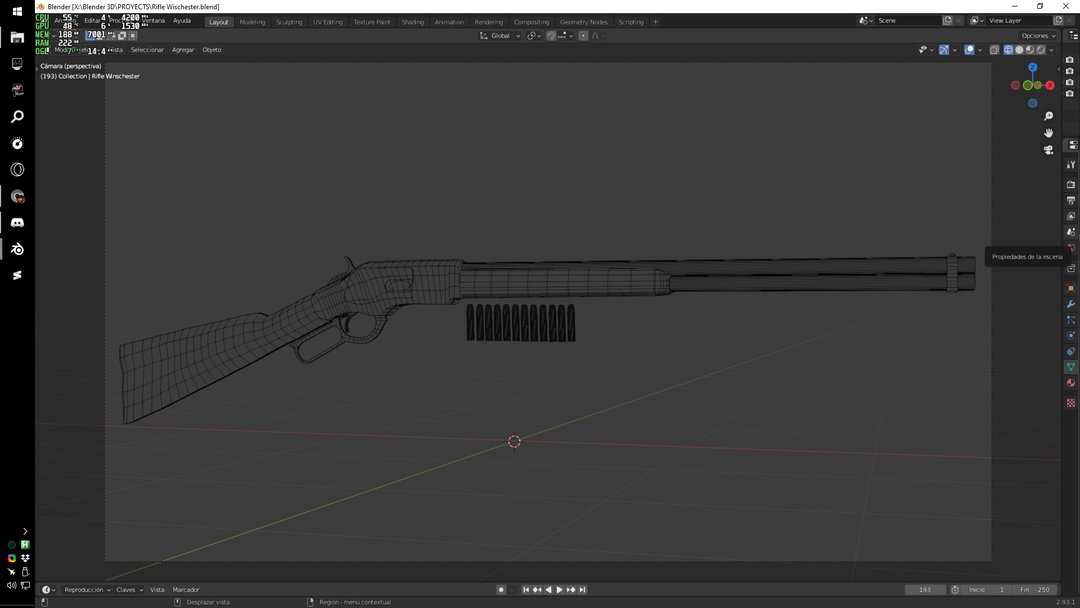The height and width of the screenshot is (608, 1080).
Task: Open the Ayuda menu
Action: (182, 20)
